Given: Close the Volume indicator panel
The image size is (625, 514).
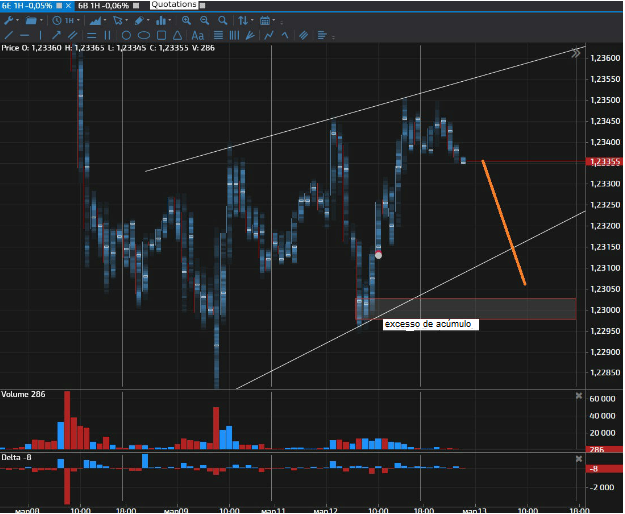Looking at the screenshot, I should pos(578,396).
